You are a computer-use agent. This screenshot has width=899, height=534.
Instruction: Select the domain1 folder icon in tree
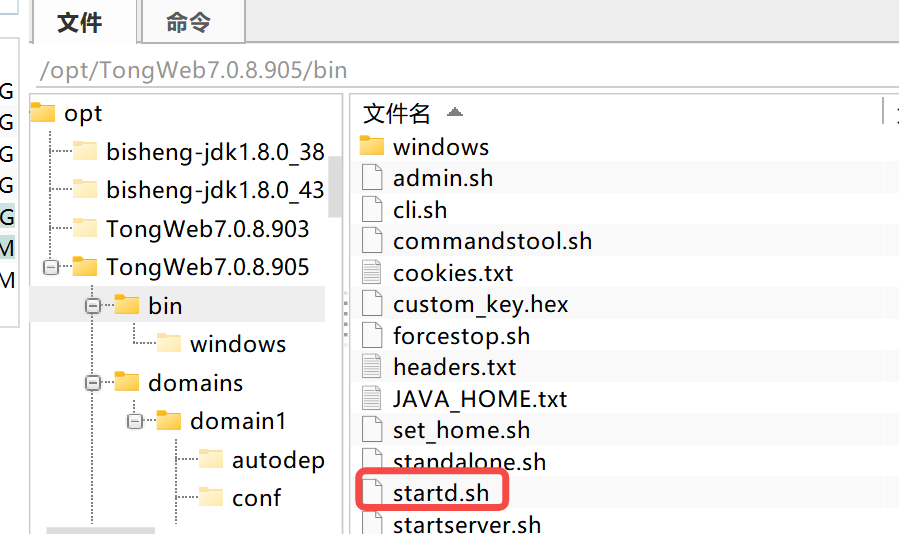point(169,420)
